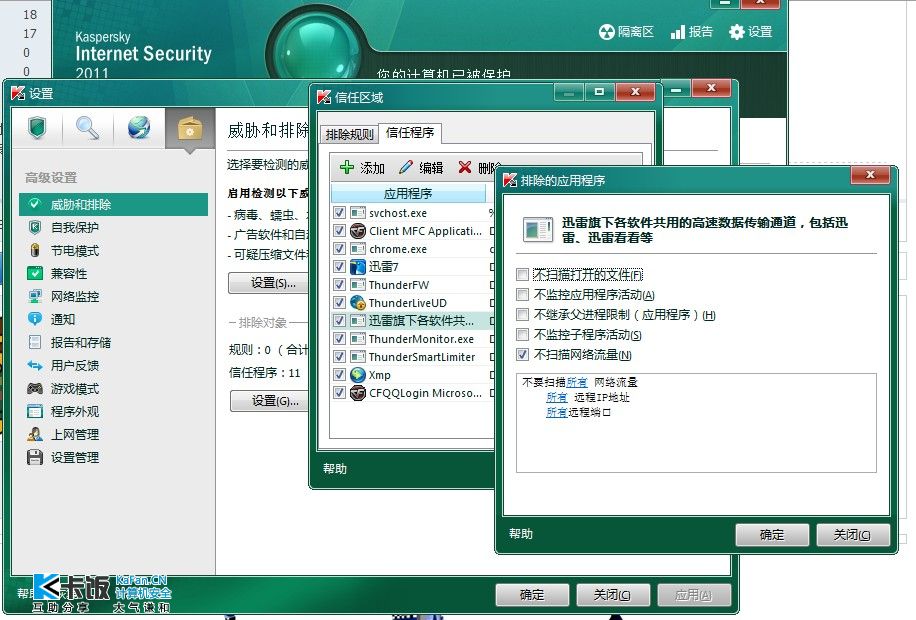Open the yellow box advanced settings section
This screenshot has width=916, height=620.
point(189,129)
